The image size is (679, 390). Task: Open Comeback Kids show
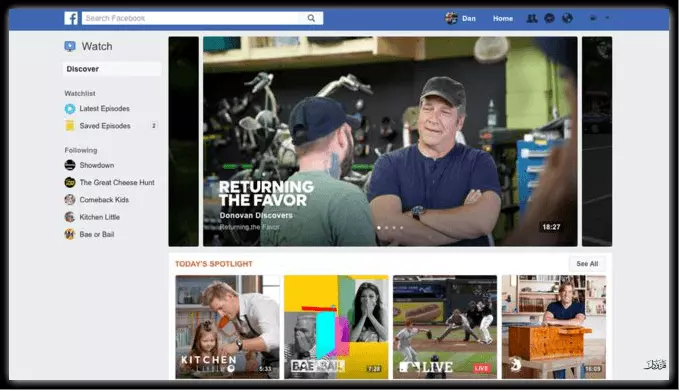pos(104,200)
